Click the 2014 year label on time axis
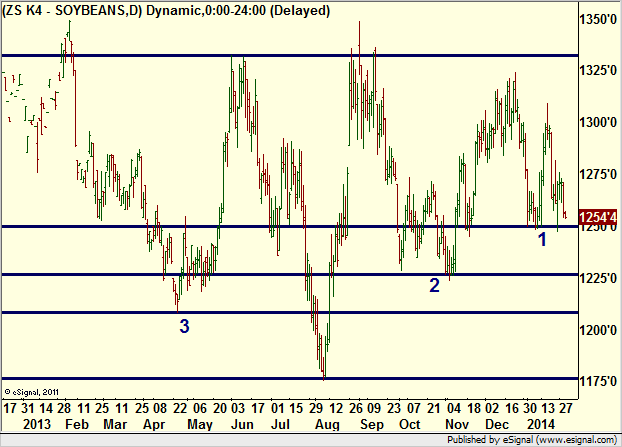Image resolution: width=622 pixels, height=447 pixels. pos(540,424)
